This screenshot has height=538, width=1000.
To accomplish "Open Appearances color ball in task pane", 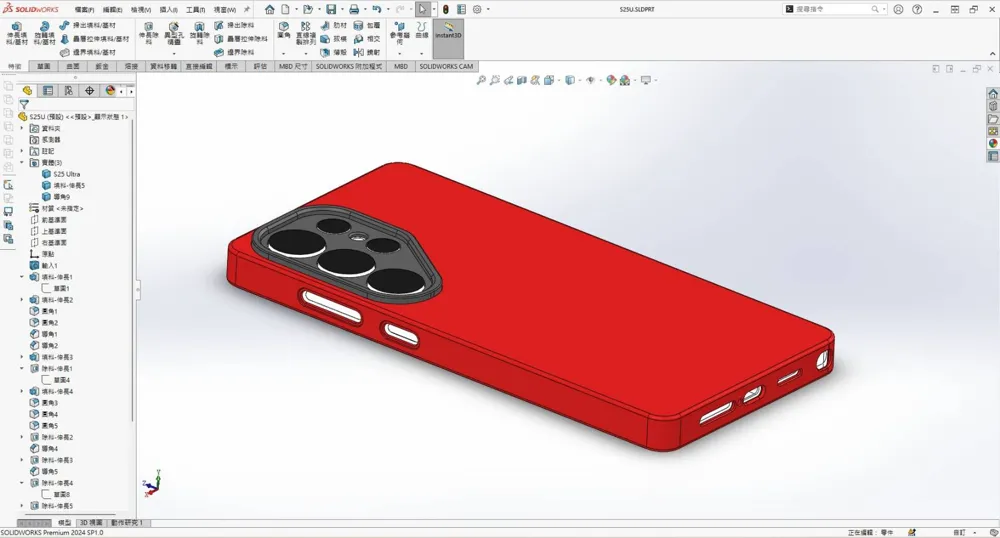I will click(993, 143).
